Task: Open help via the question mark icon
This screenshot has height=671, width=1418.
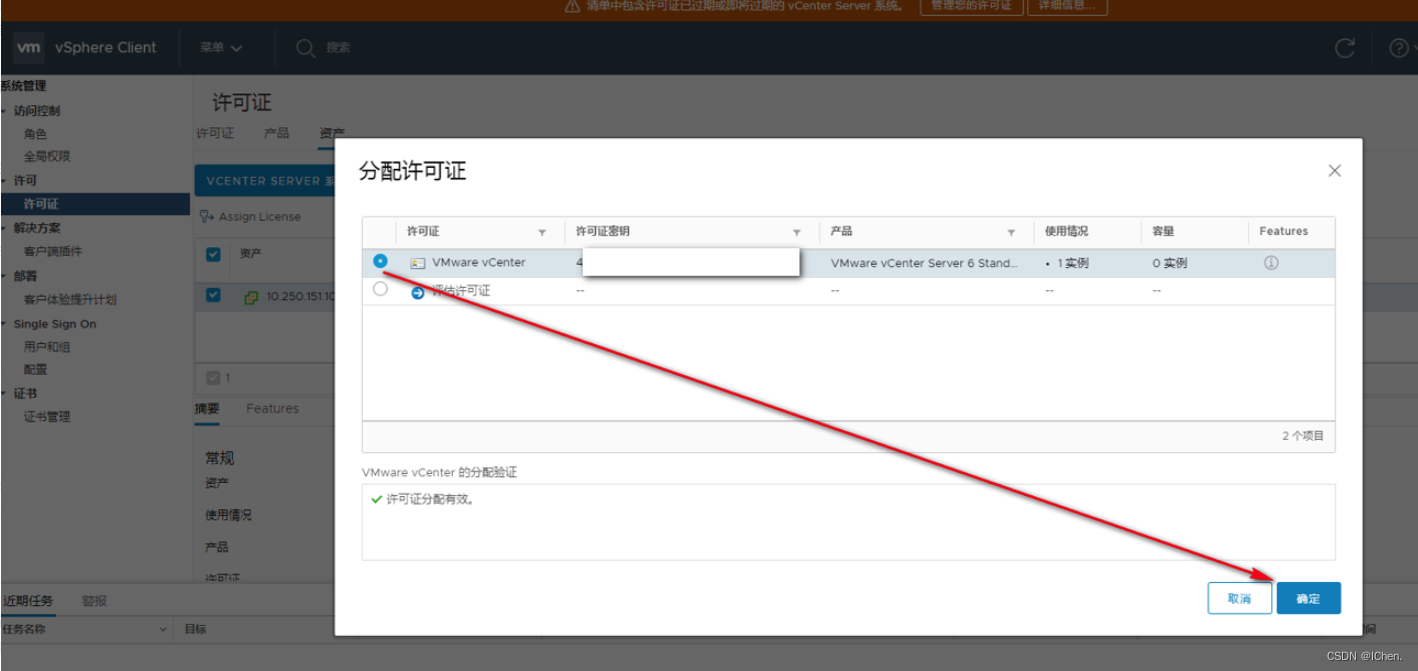Action: pos(1397,47)
